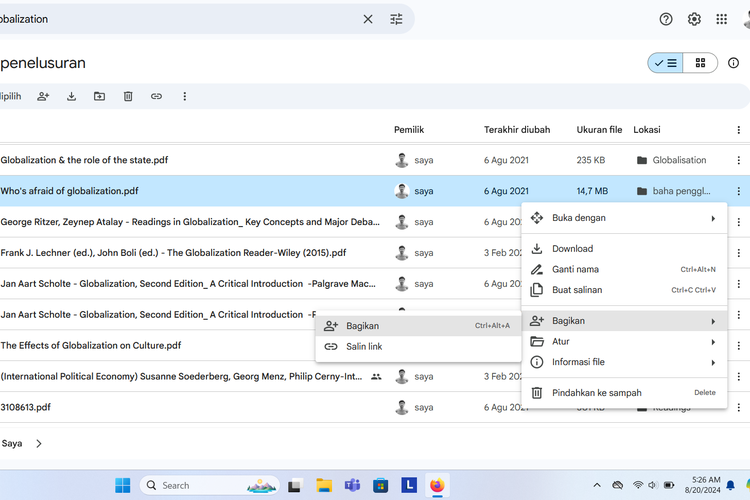
Task: Select Ganti nama from context menu
Action: [x=575, y=269]
